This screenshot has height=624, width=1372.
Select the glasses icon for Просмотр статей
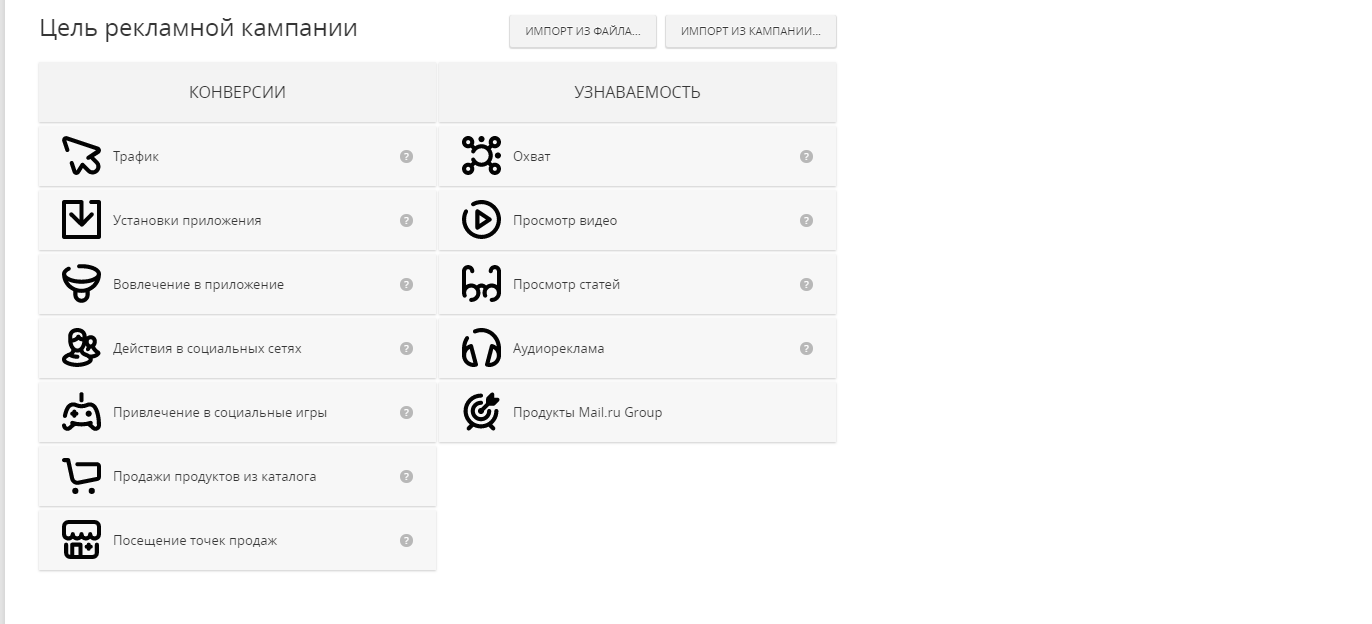481,284
